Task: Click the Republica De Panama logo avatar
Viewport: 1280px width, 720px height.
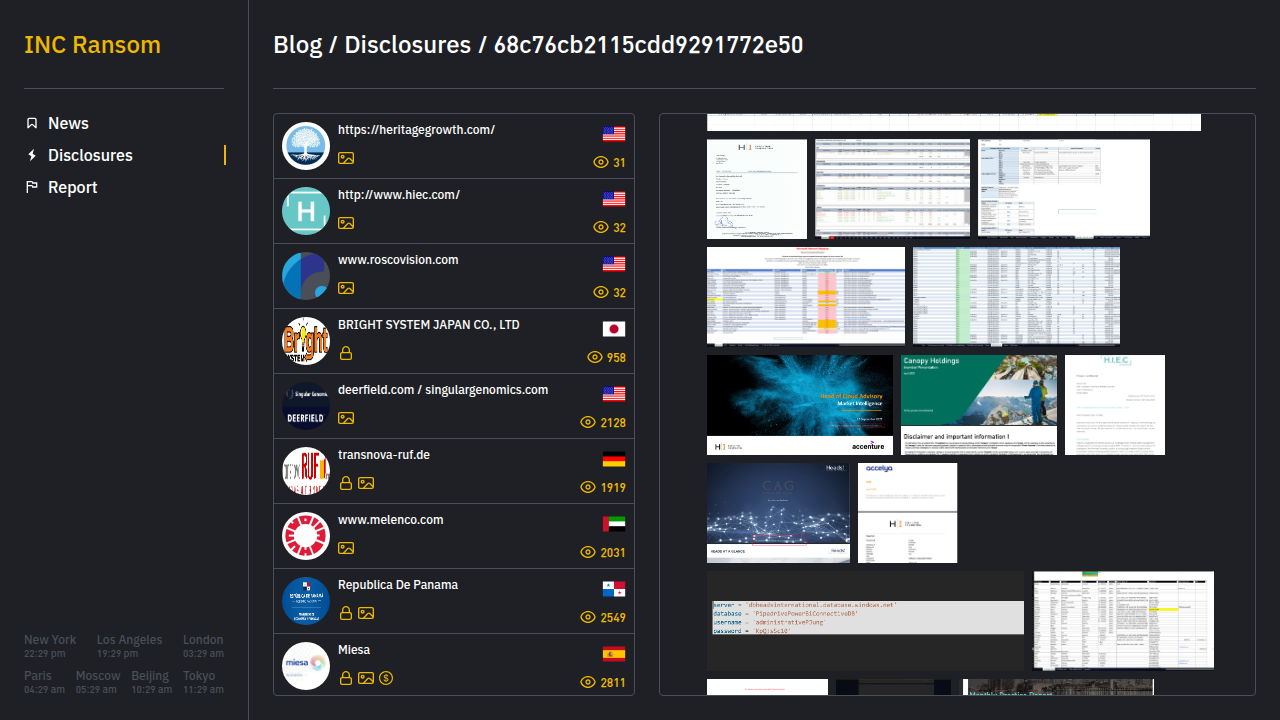Action: click(x=306, y=601)
